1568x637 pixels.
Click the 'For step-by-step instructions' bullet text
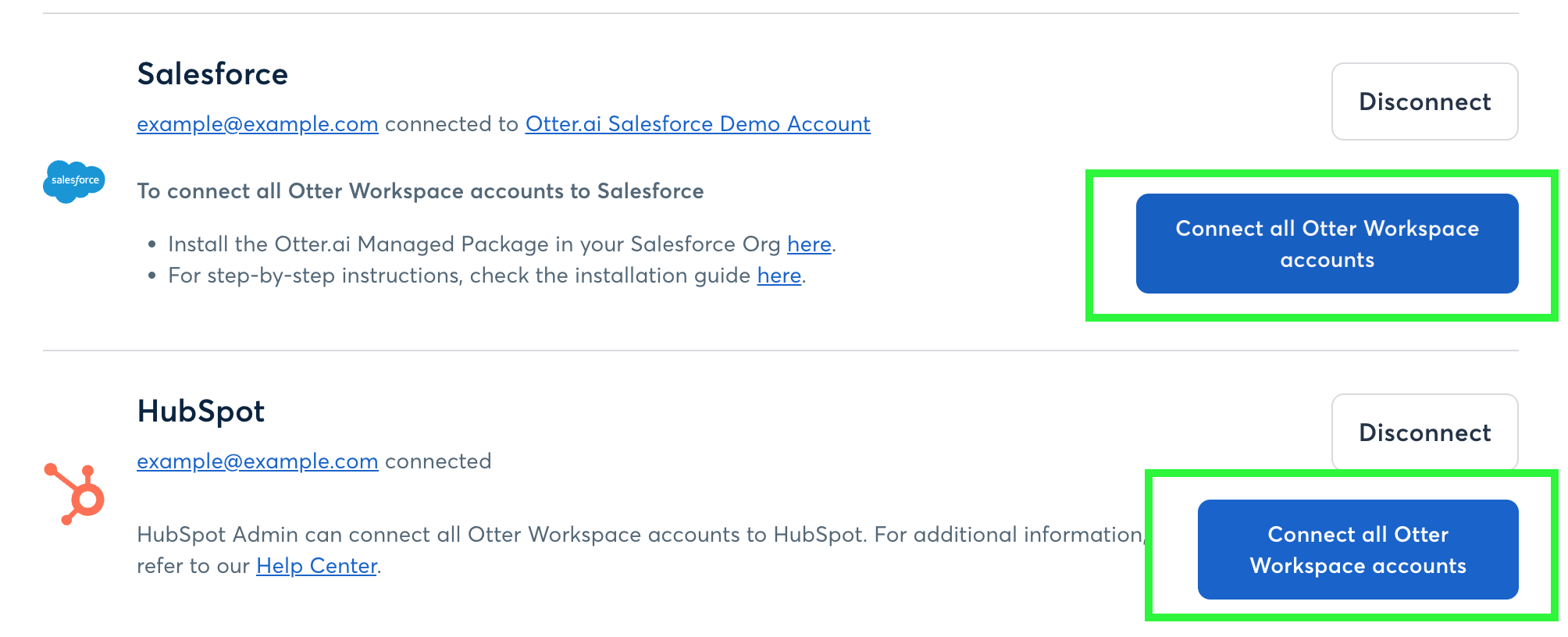486,276
